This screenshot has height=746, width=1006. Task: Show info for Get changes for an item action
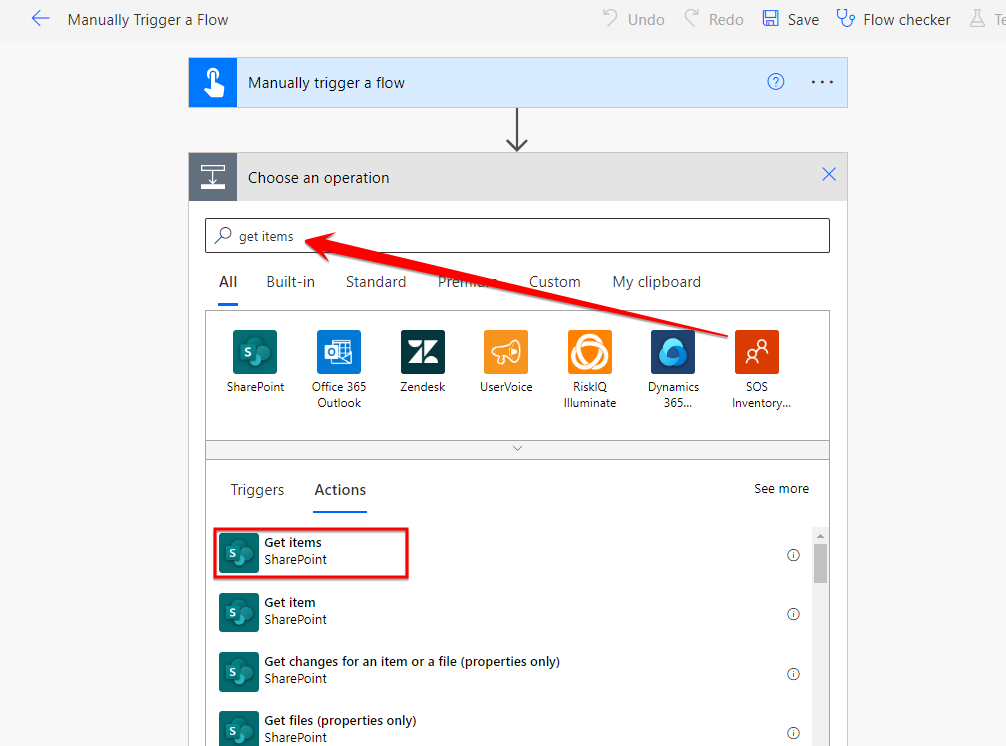(793, 674)
